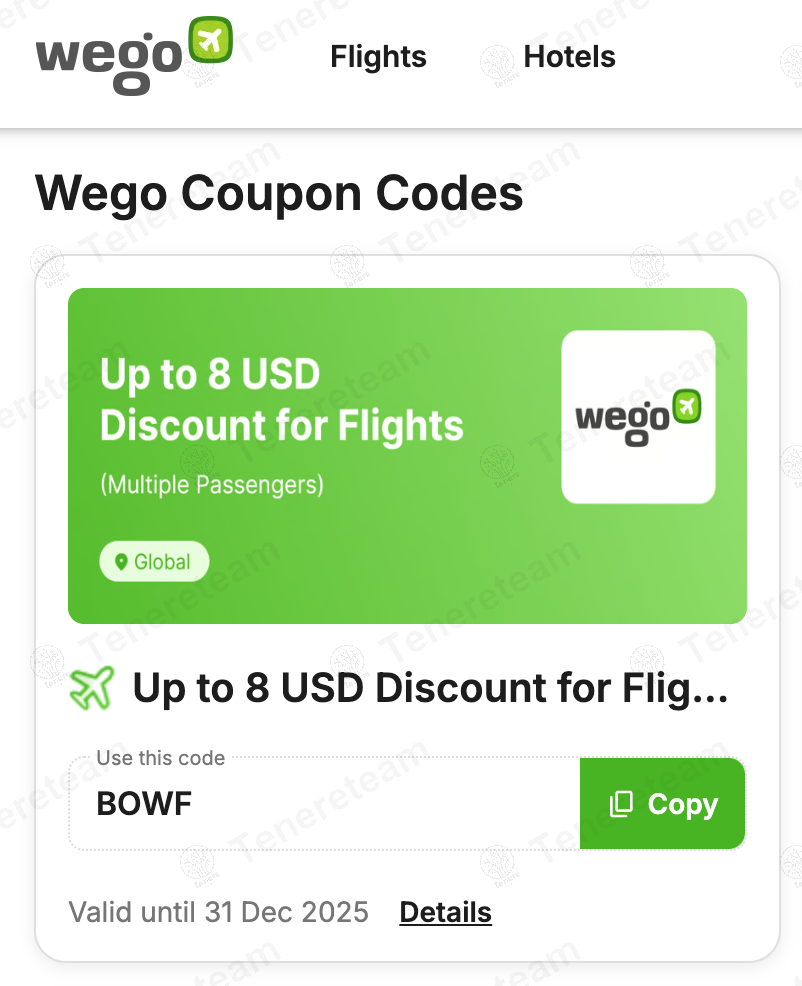Click the Use this code label
The width and height of the screenshot is (802, 986).
(x=160, y=758)
